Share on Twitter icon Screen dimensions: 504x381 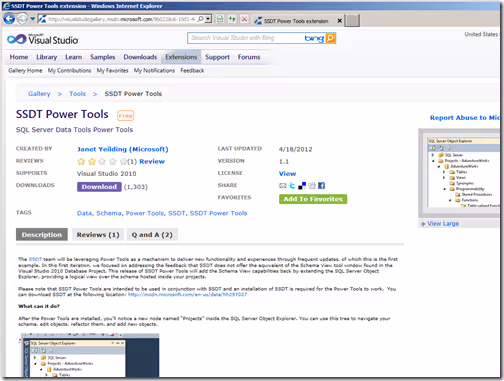292,186
